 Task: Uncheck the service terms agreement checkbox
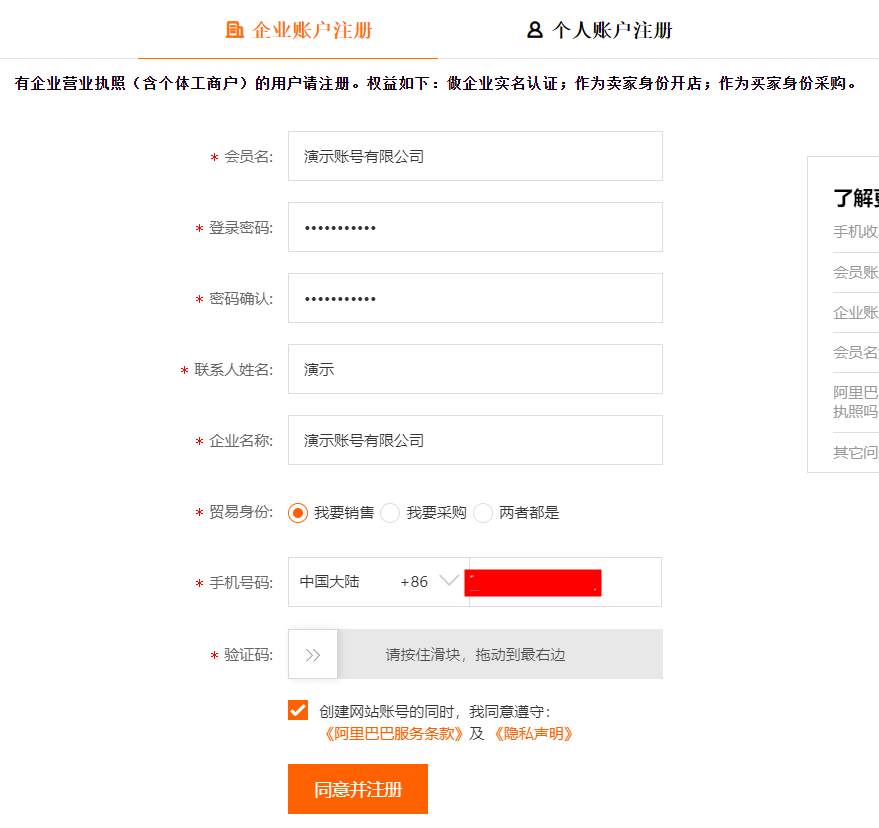(x=298, y=710)
